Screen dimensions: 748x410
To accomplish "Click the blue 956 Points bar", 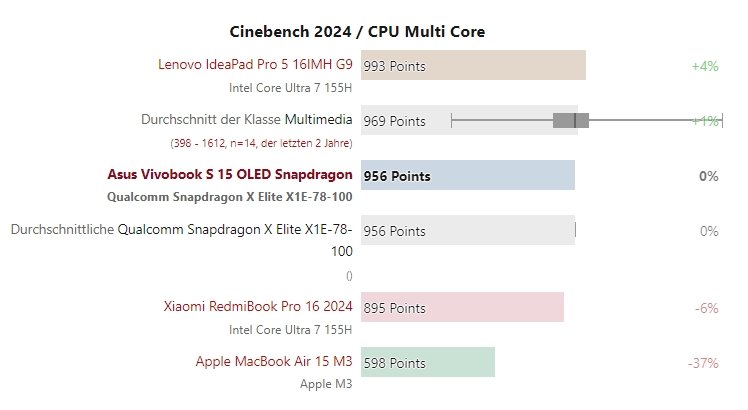I will 500,176.
